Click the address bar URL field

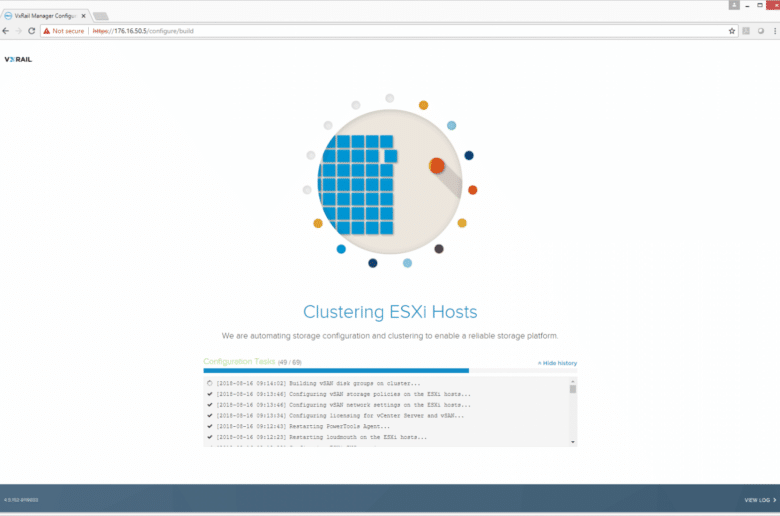388,31
